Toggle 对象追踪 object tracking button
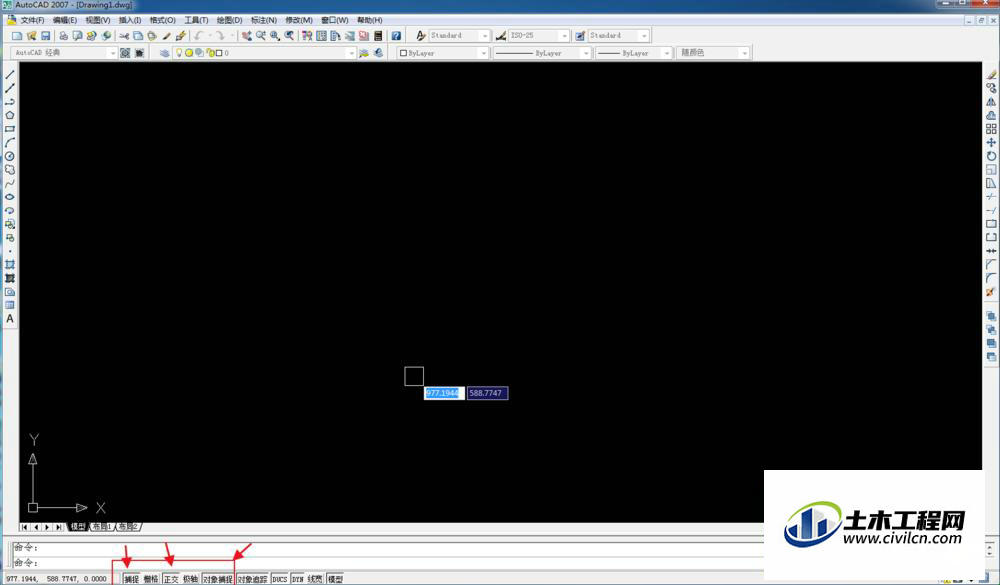This screenshot has width=1000, height=585. [253, 579]
